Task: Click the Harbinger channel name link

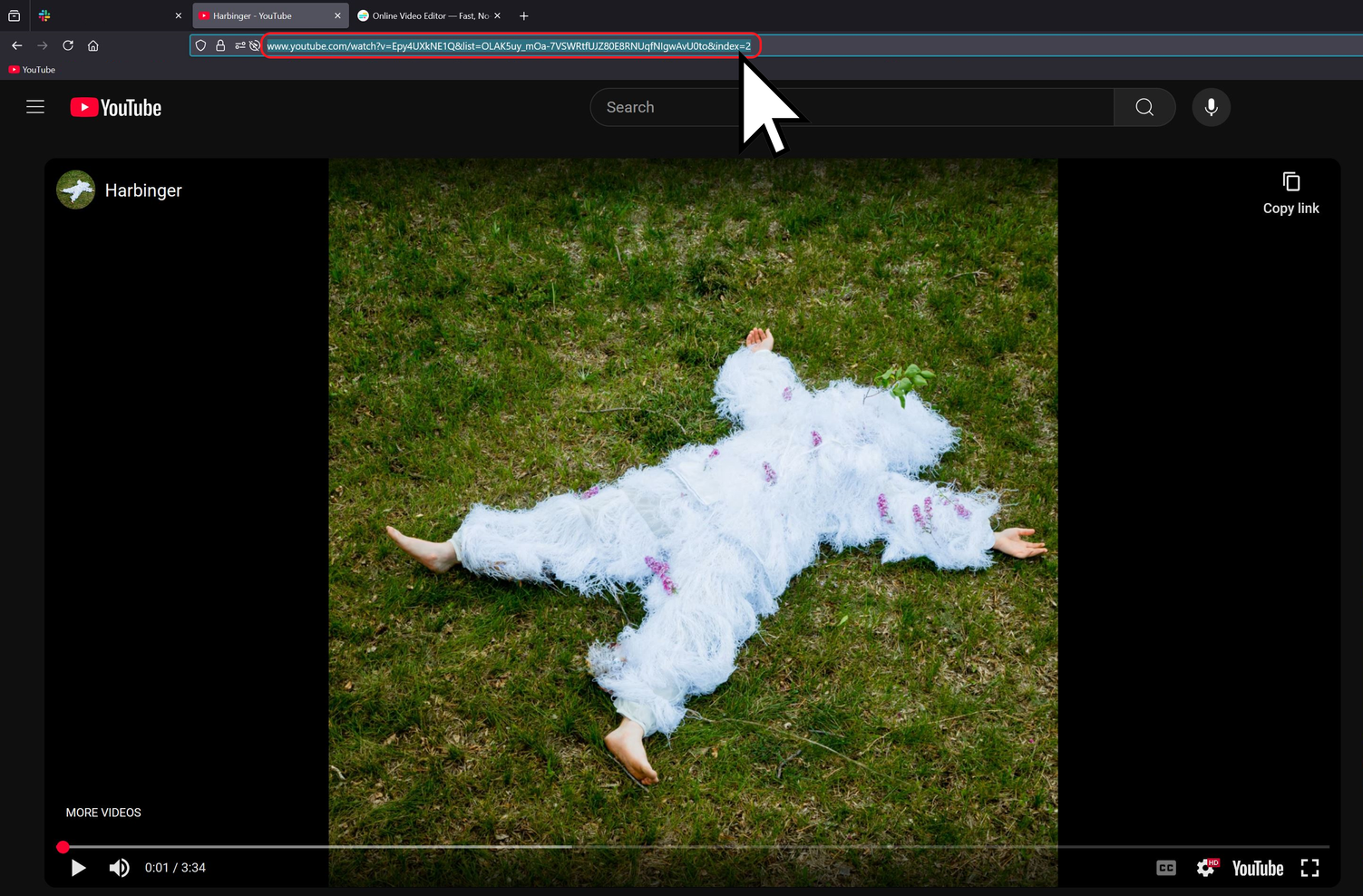Action: pyautogui.click(x=142, y=190)
